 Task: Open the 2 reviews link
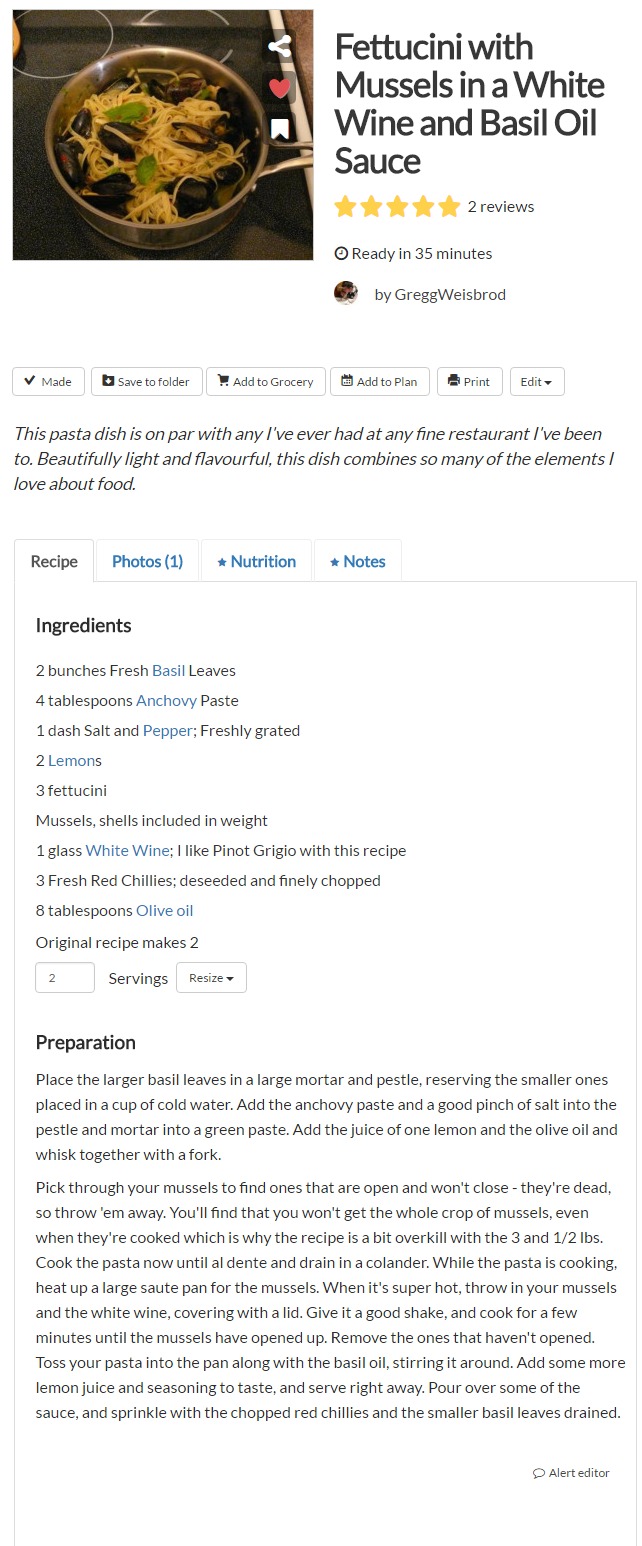(501, 207)
